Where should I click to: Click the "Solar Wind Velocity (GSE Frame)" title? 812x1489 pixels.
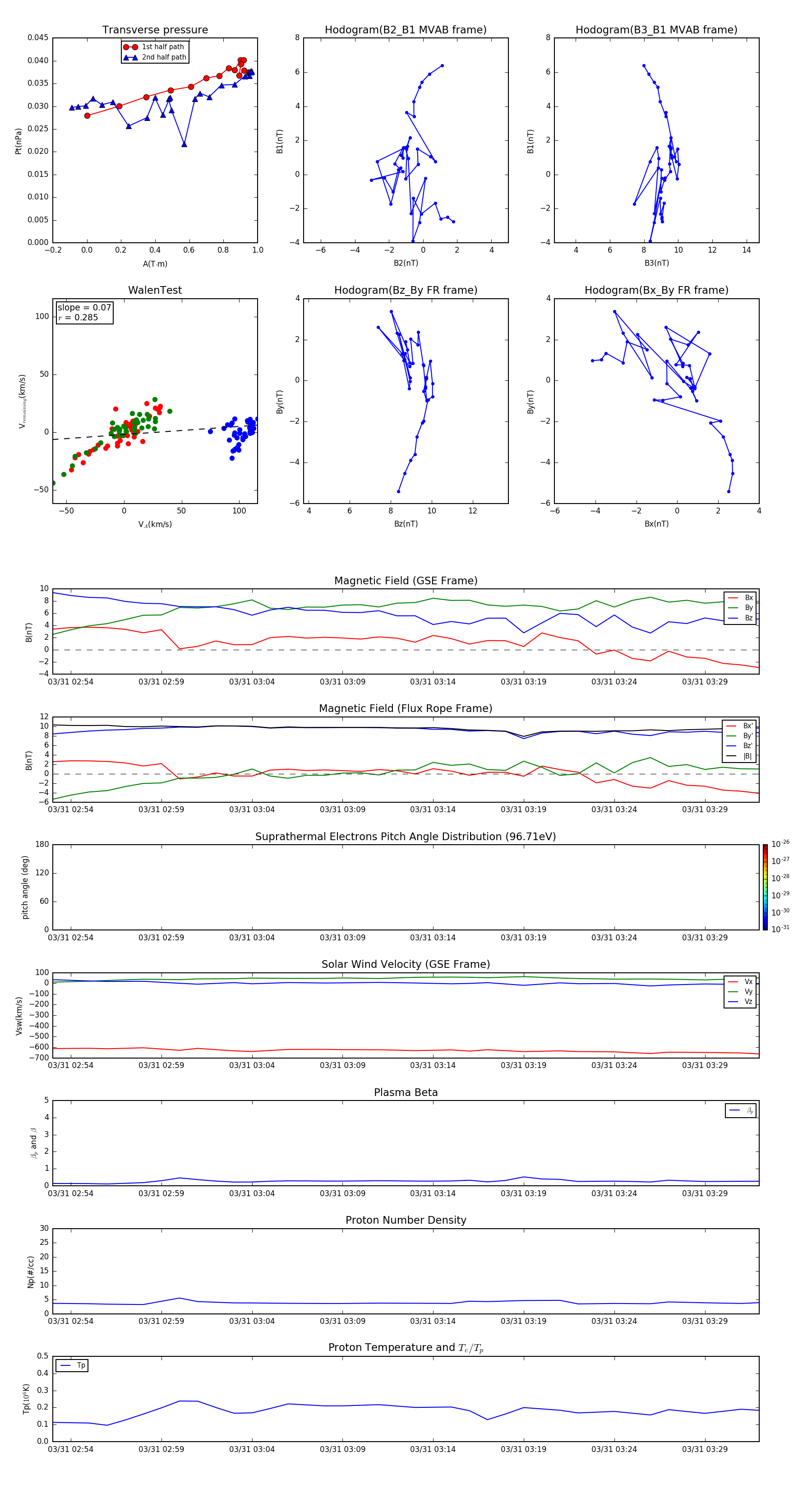pyautogui.click(x=406, y=965)
